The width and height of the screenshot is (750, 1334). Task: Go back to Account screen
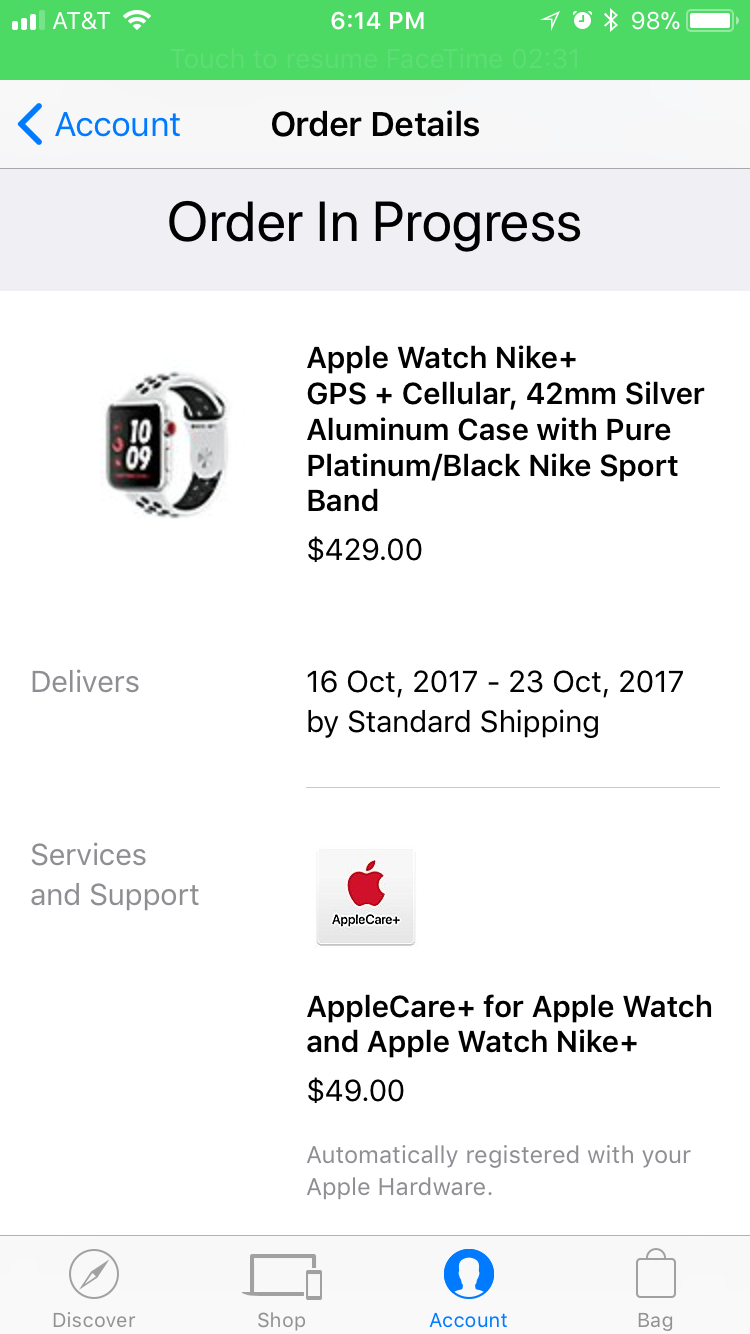(x=99, y=124)
